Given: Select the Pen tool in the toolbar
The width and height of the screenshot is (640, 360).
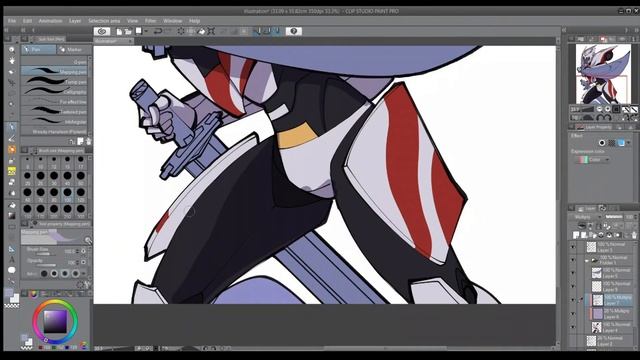Looking at the screenshot, I should [11, 127].
